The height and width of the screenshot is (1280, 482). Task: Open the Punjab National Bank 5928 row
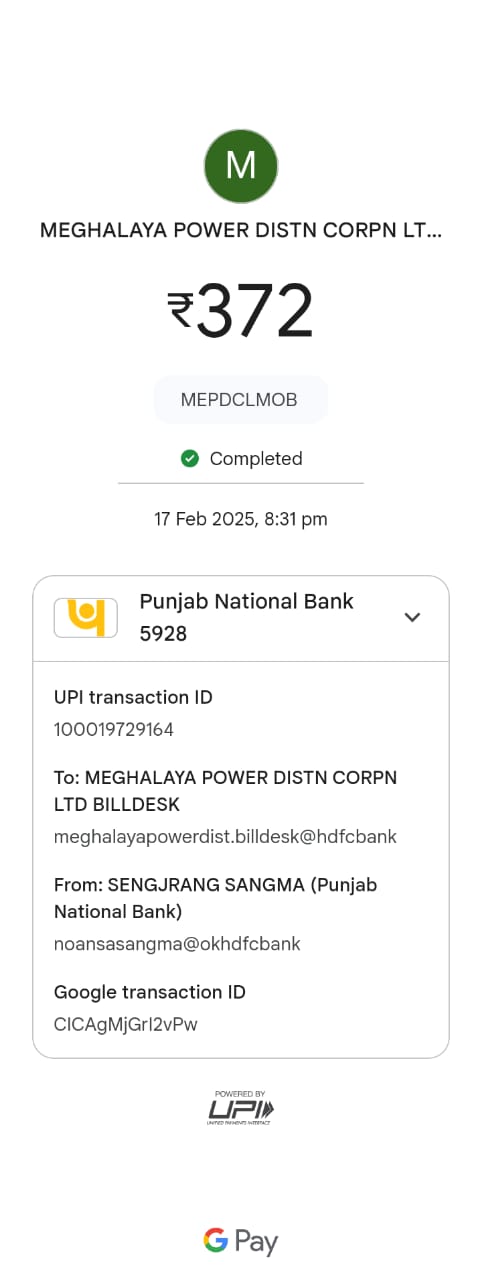click(241, 618)
